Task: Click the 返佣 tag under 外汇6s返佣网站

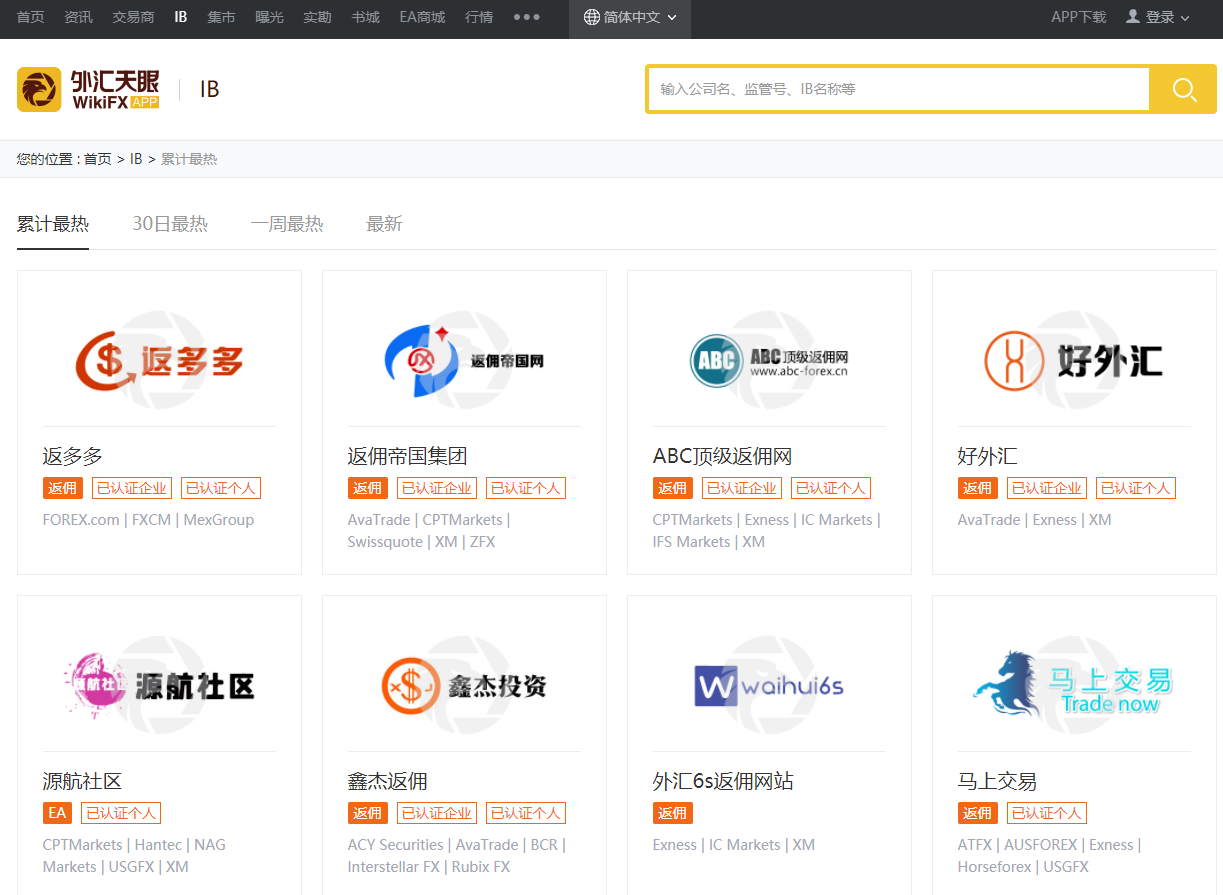Action: coord(672,813)
